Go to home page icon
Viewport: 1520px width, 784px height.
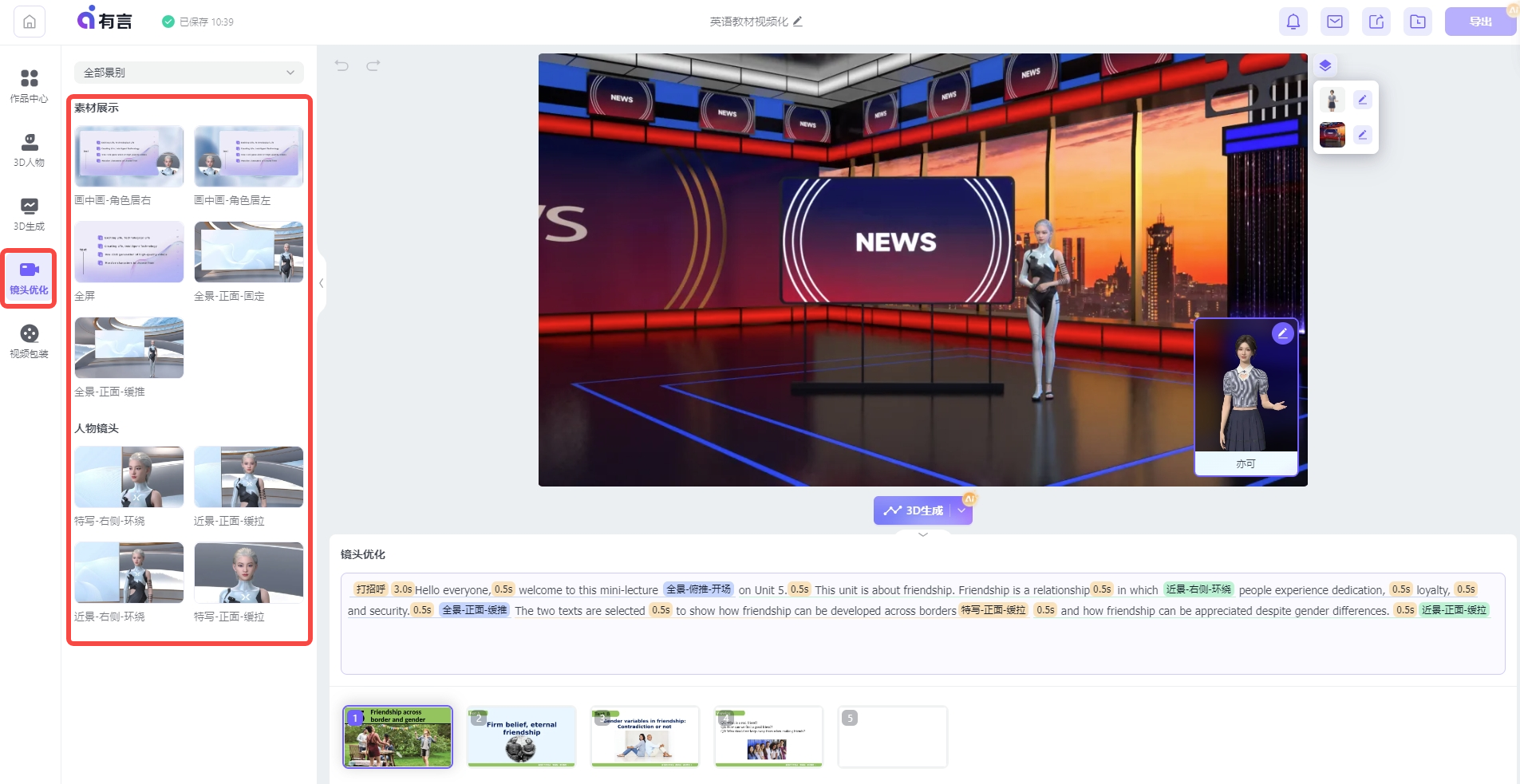click(30, 22)
